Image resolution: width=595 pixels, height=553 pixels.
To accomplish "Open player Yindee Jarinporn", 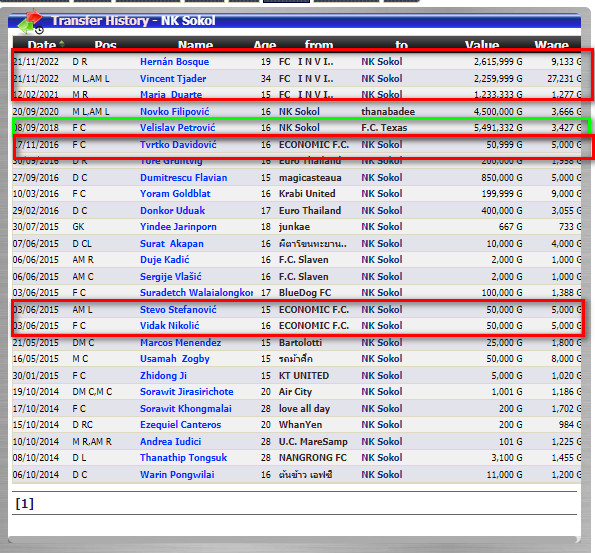I will pyautogui.click(x=178, y=227).
